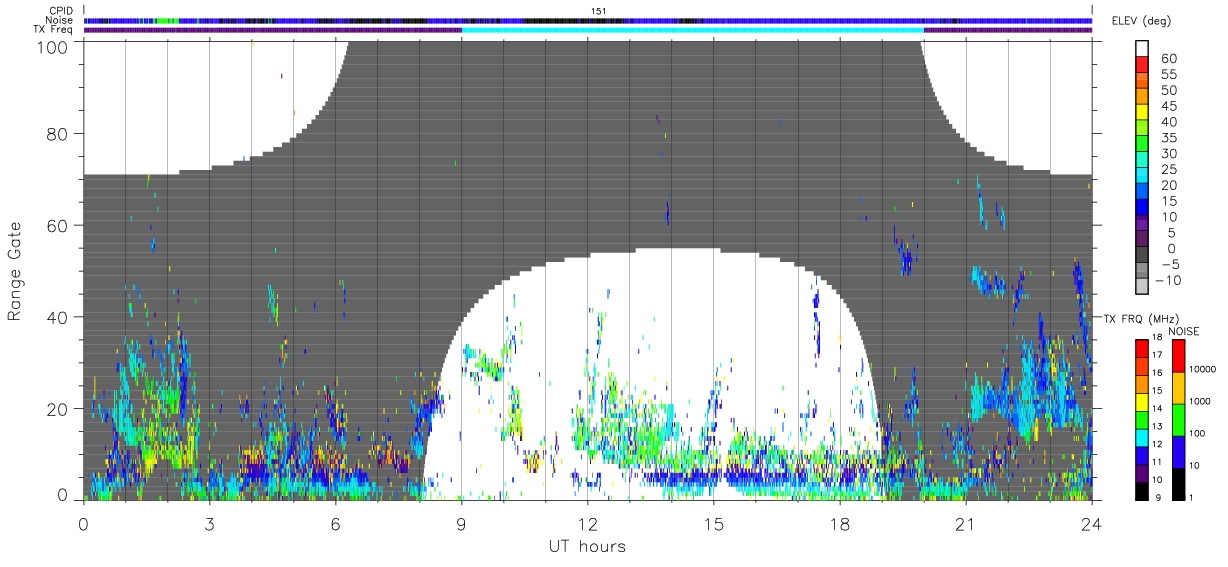Click the Range Gate axis title
The image size is (1228, 567).
click(x=16, y=271)
